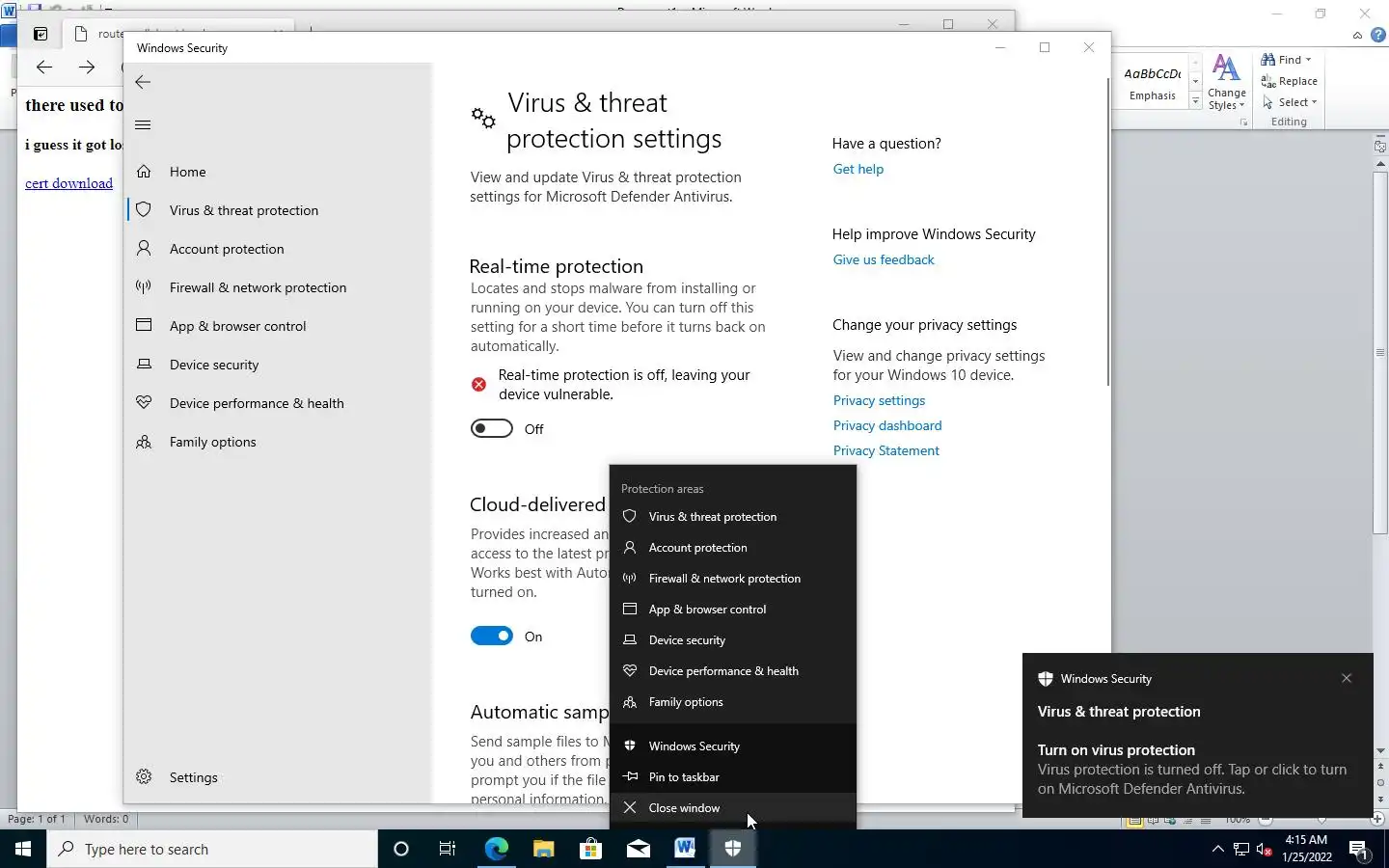This screenshot has width=1389, height=868.
Task: Click Find in the Word Editing group
Action: (x=1281, y=60)
